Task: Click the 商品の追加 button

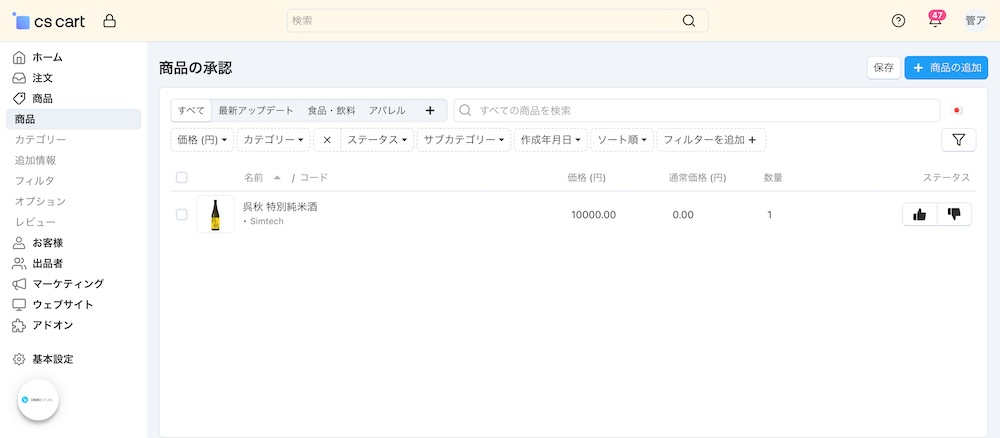Action: 946,68
